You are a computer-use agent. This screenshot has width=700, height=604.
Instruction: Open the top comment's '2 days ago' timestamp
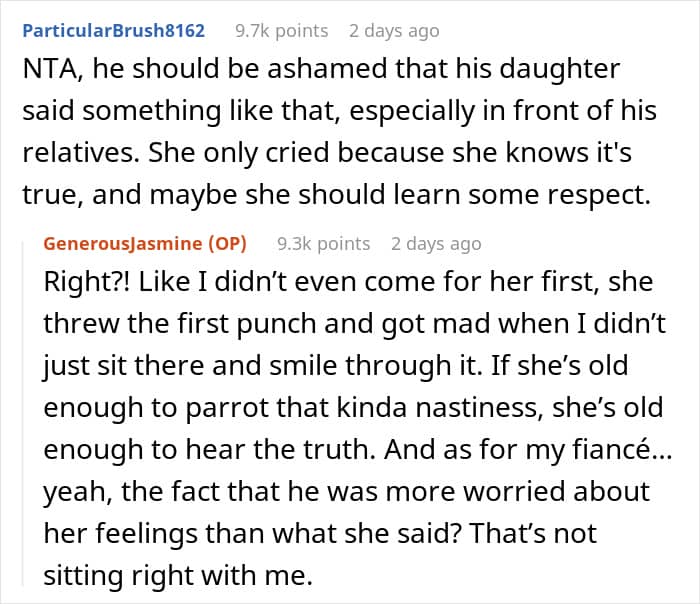[x=394, y=31]
